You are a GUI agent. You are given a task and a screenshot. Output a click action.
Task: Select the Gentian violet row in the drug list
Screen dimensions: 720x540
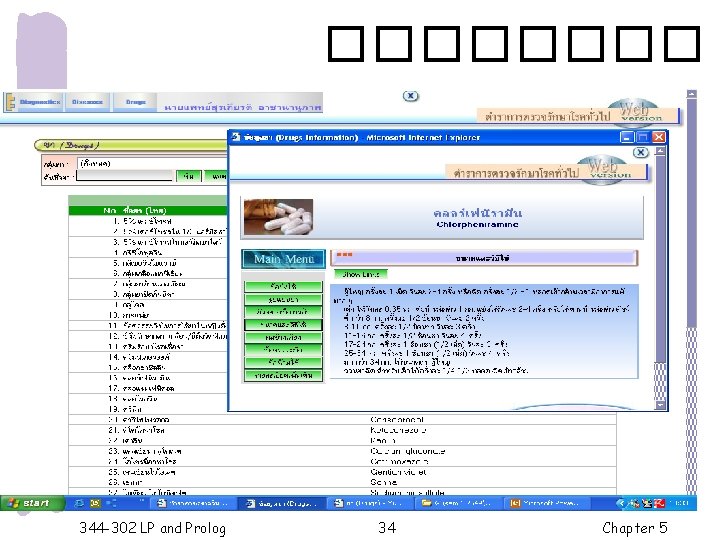(342, 472)
